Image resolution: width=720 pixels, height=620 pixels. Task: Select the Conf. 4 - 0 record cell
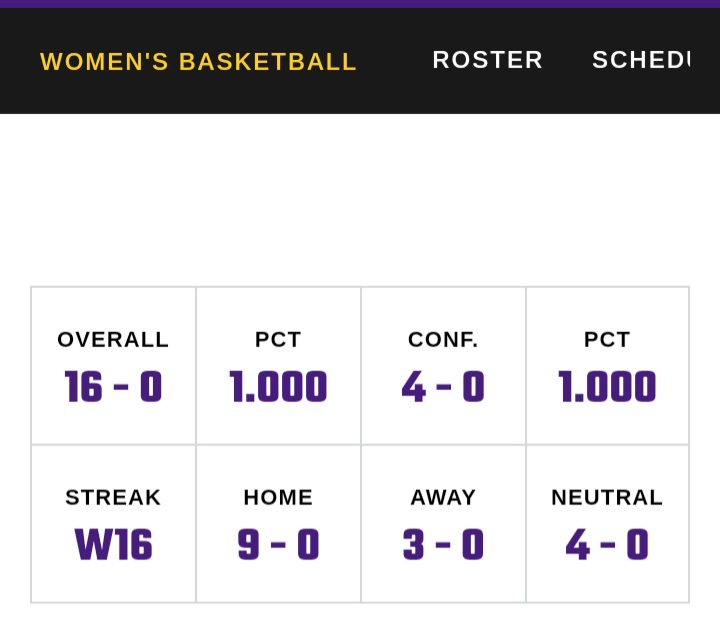pyautogui.click(x=443, y=366)
